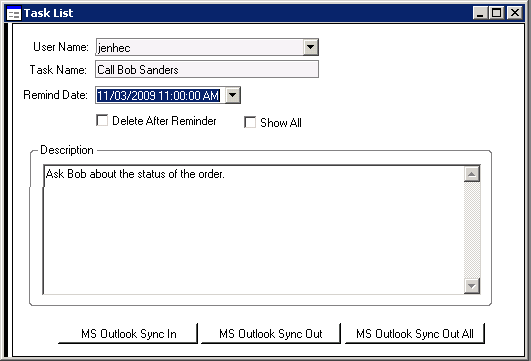Click the MS Outlook Sync Out button
Viewport: 531px width, 361px height.
coord(271,334)
